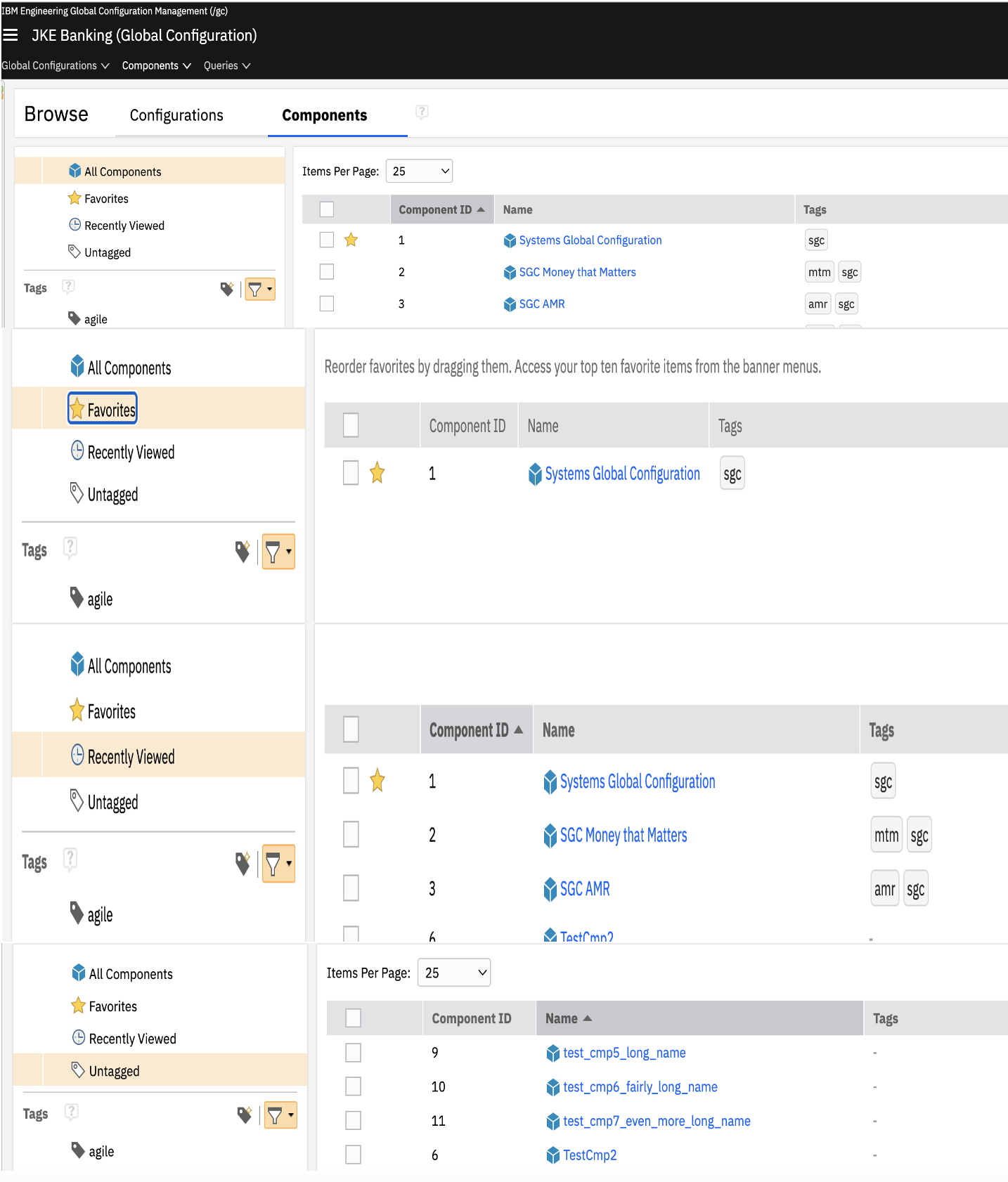Click the clock icon in highlighted Recently Viewed
Screen dimensions: 1008x1182
tap(77, 755)
